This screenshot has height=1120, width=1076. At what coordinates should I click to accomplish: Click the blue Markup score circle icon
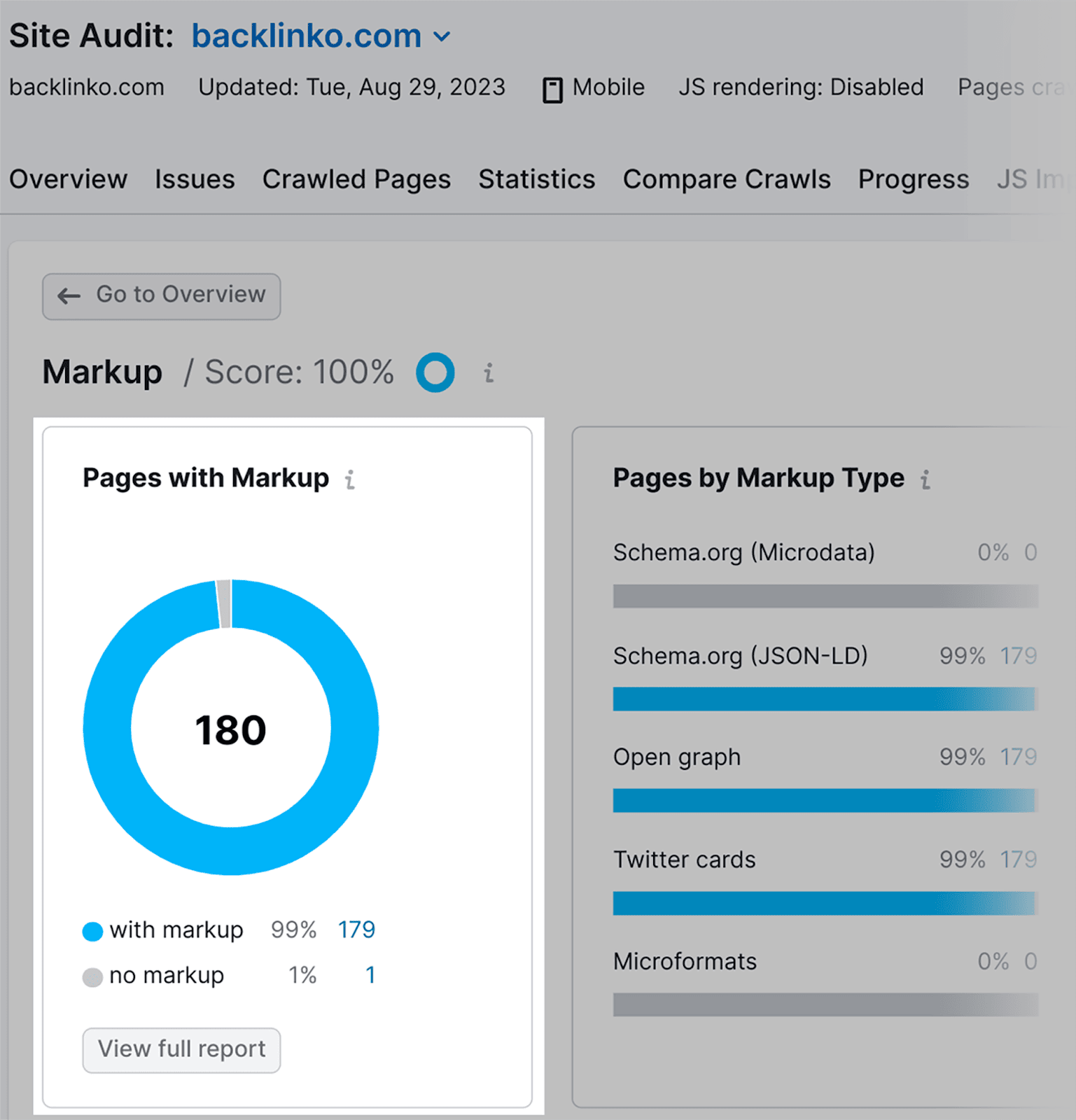pyautogui.click(x=435, y=372)
